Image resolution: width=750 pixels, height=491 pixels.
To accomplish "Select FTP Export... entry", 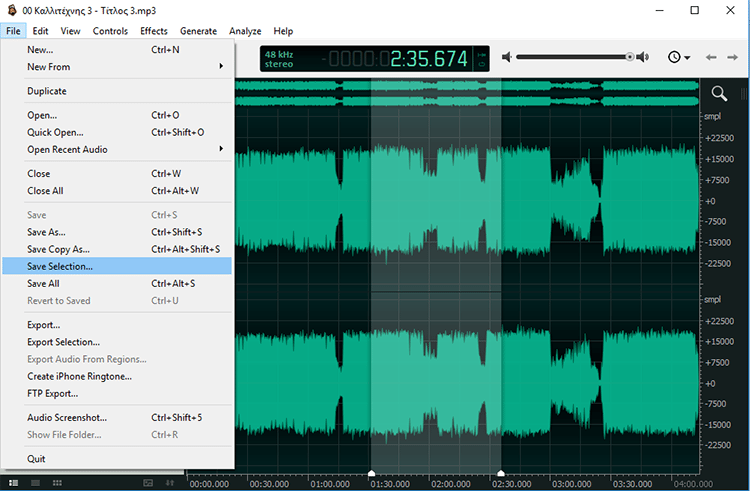I will 117,393.
